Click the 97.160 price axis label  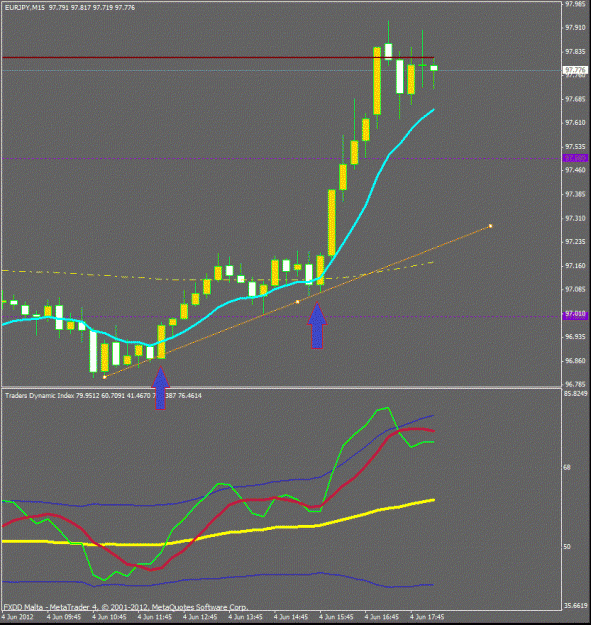pyautogui.click(x=575, y=265)
